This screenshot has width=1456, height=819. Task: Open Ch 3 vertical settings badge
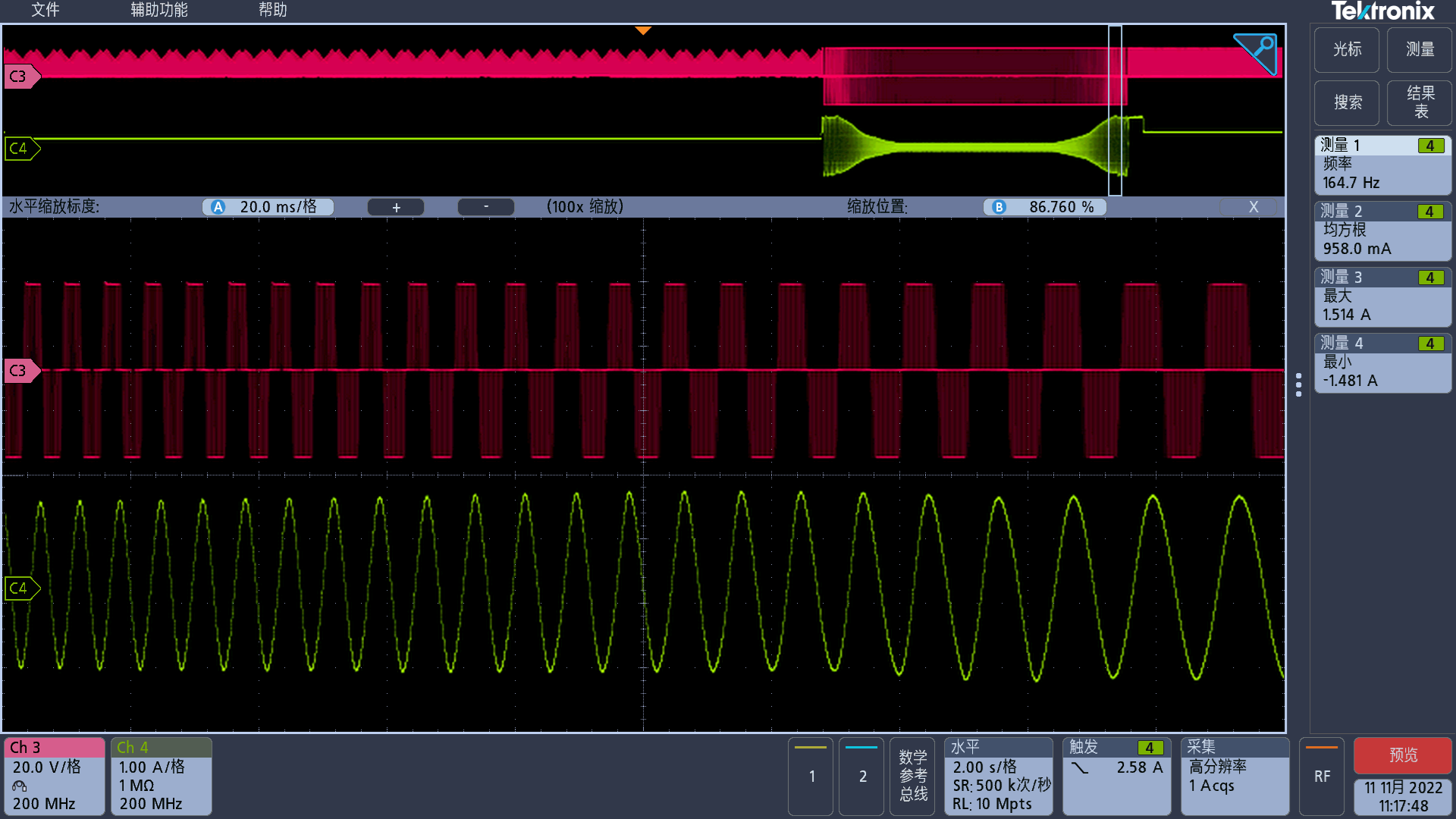point(54,775)
